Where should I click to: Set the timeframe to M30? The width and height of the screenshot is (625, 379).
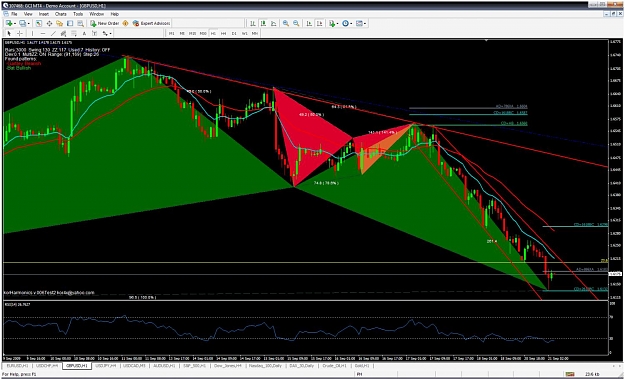tap(203, 33)
